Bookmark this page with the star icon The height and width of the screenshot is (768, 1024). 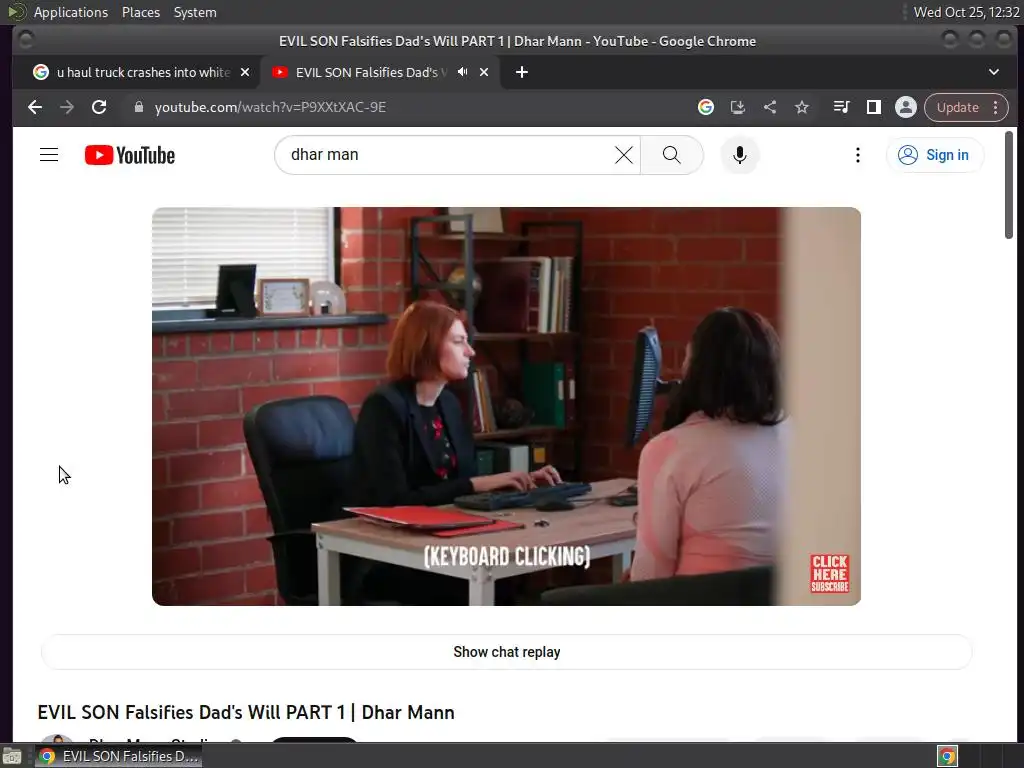(802, 107)
